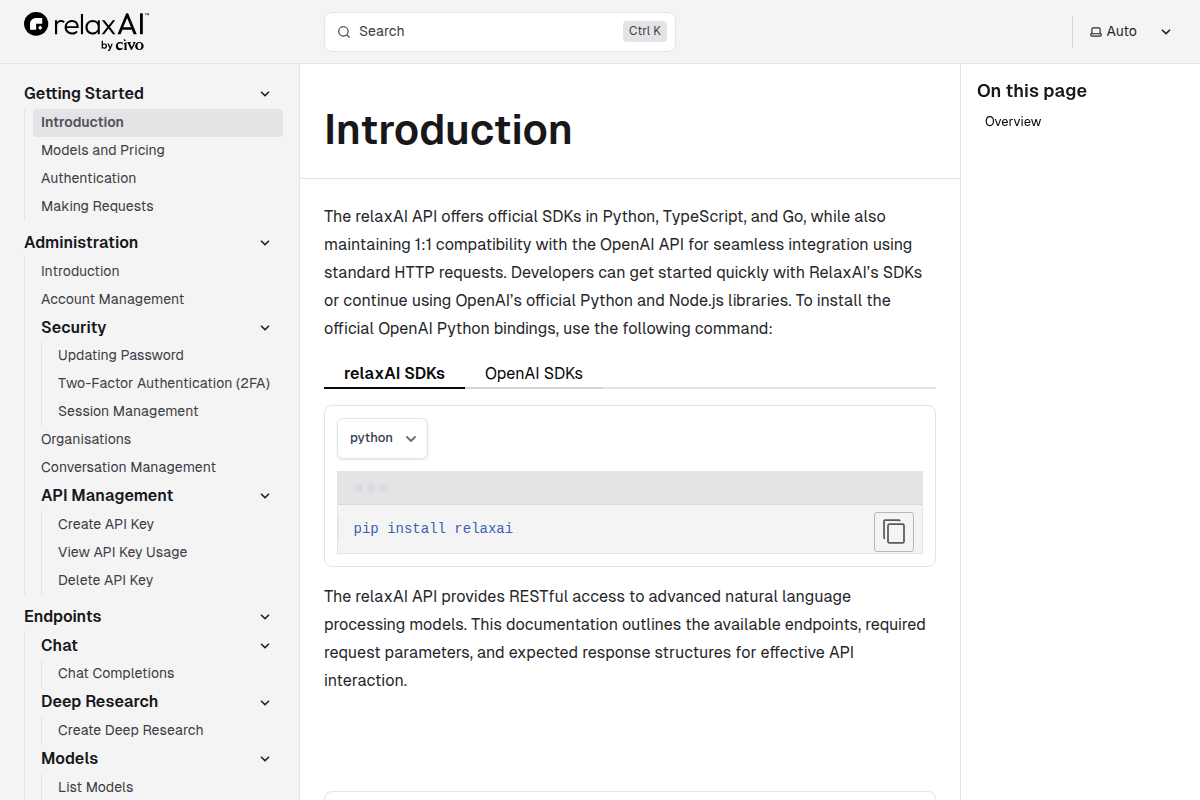The image size is (1200, 800).
Task: Collapse the Models subsection
Action: pyautogui.click(x=265, y=759)
